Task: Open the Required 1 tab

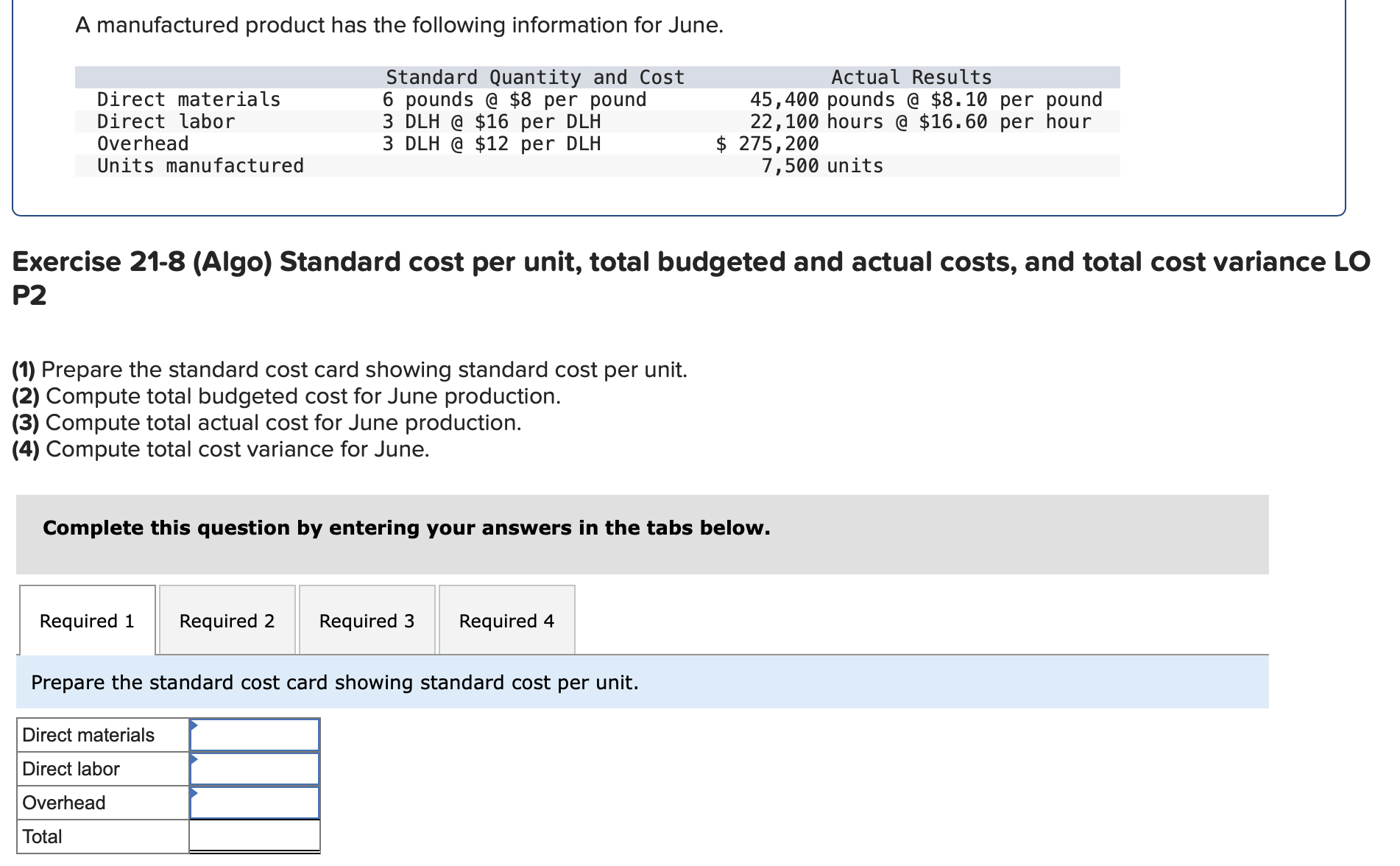Action: pyautogui.click(x=88, y=621)
